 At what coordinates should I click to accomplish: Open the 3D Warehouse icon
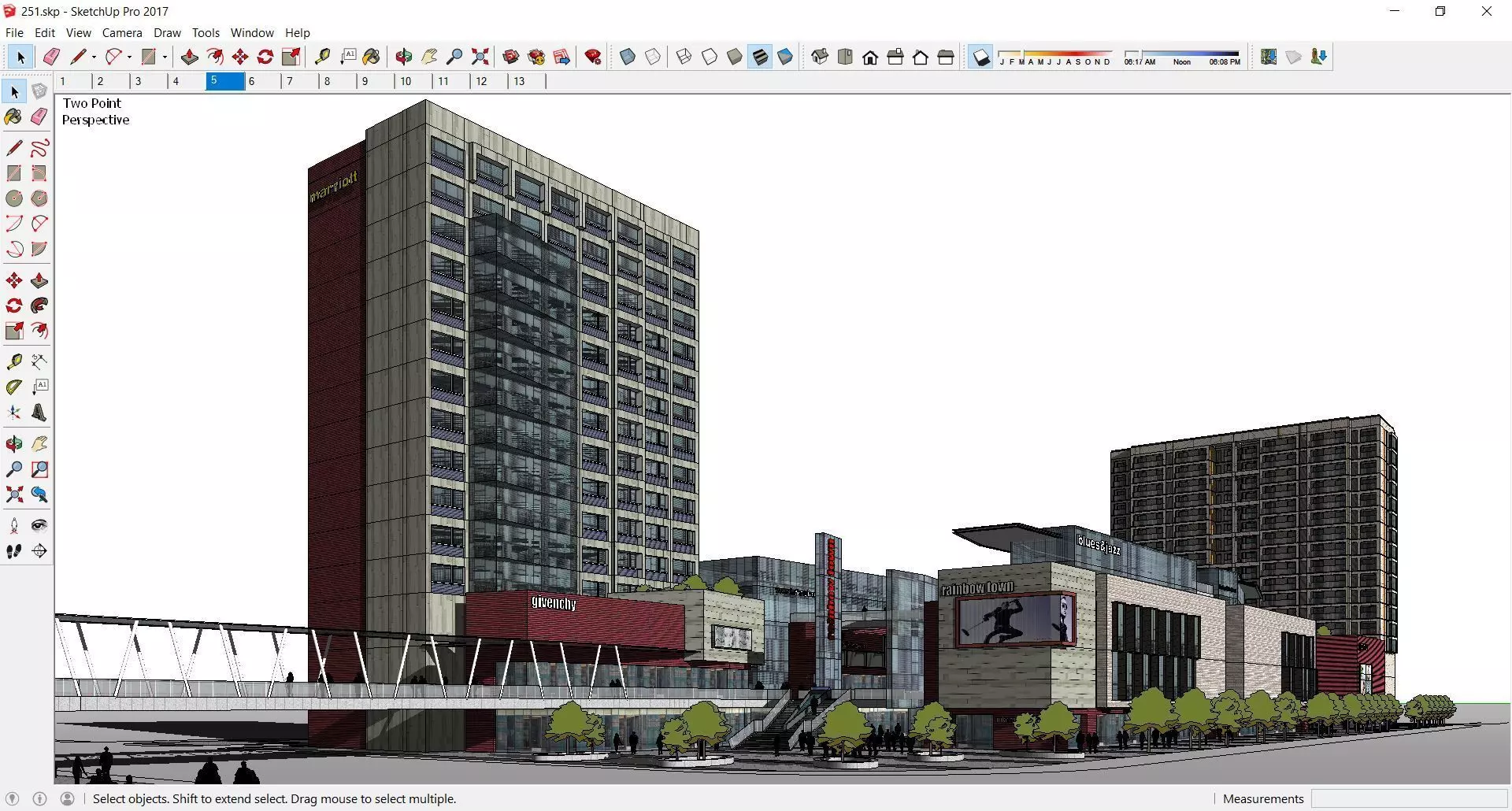(x=511, y=57)
